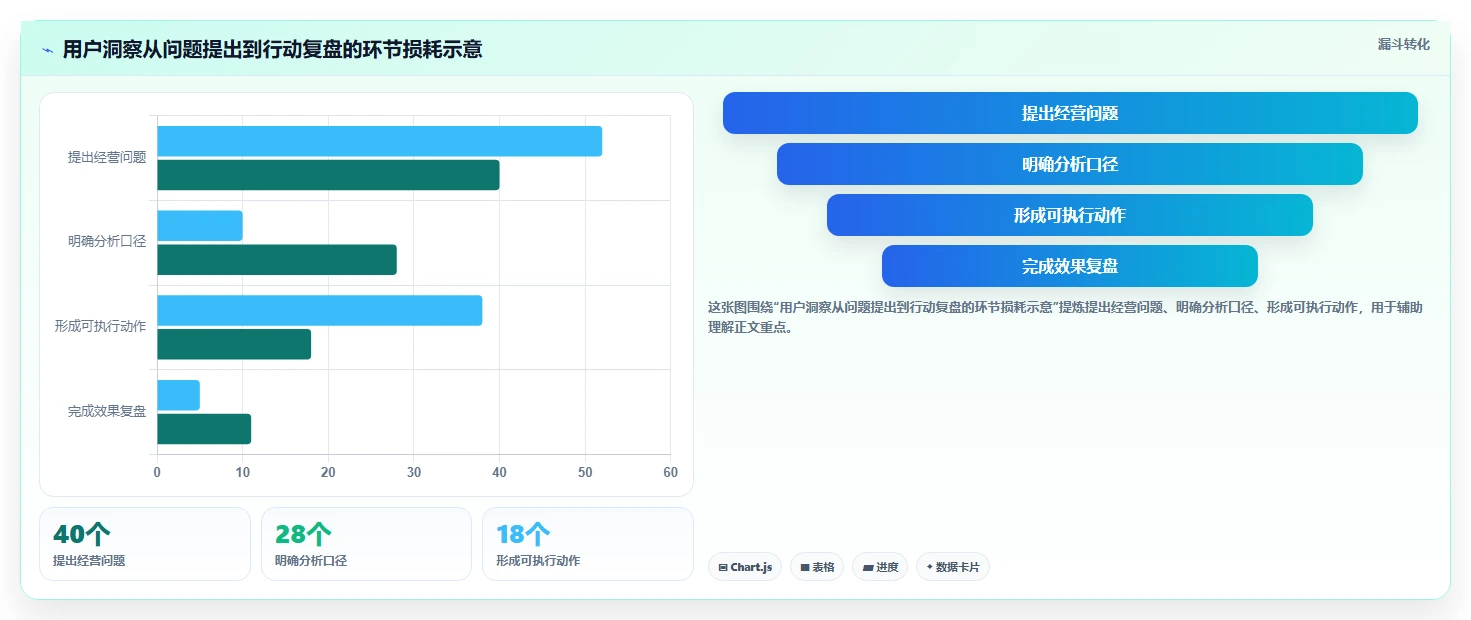Viewport: 1471px width, 620px height.
Task: Select the 形成可执行动作 funnel stage bar
Action: tap(1070, 215)
